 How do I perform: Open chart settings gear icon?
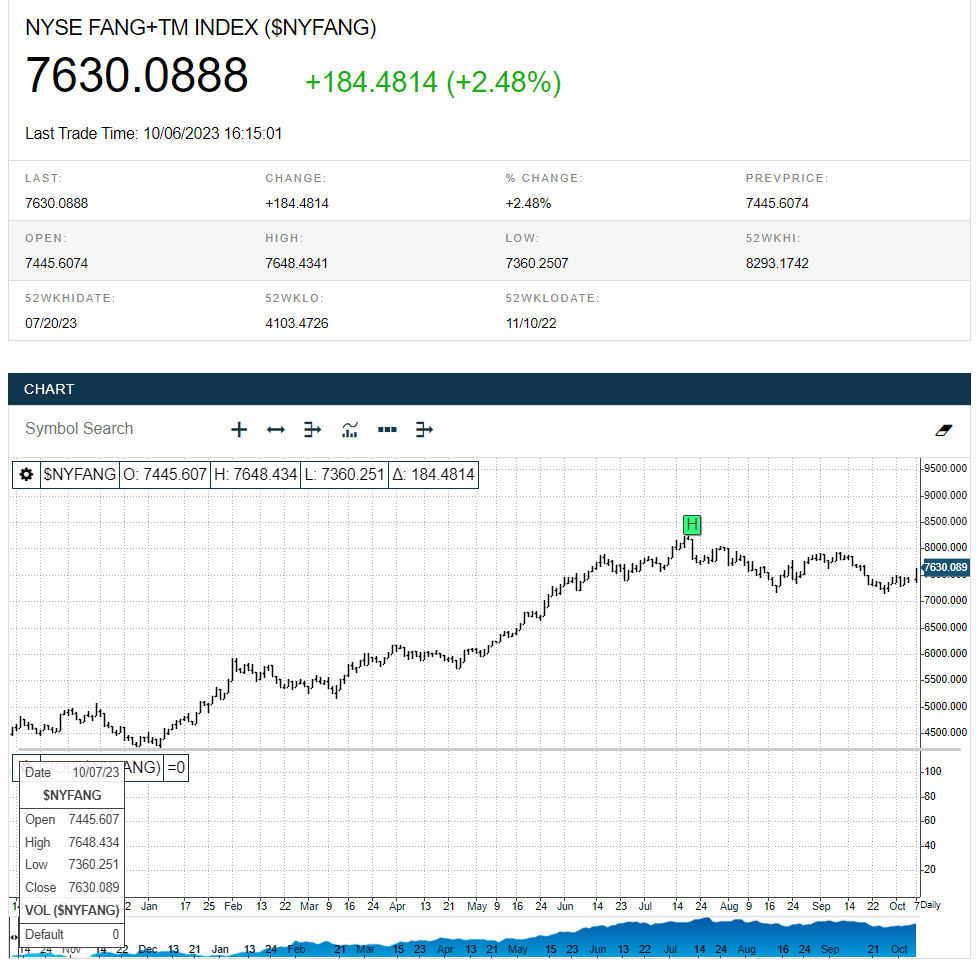coord(26,474)
